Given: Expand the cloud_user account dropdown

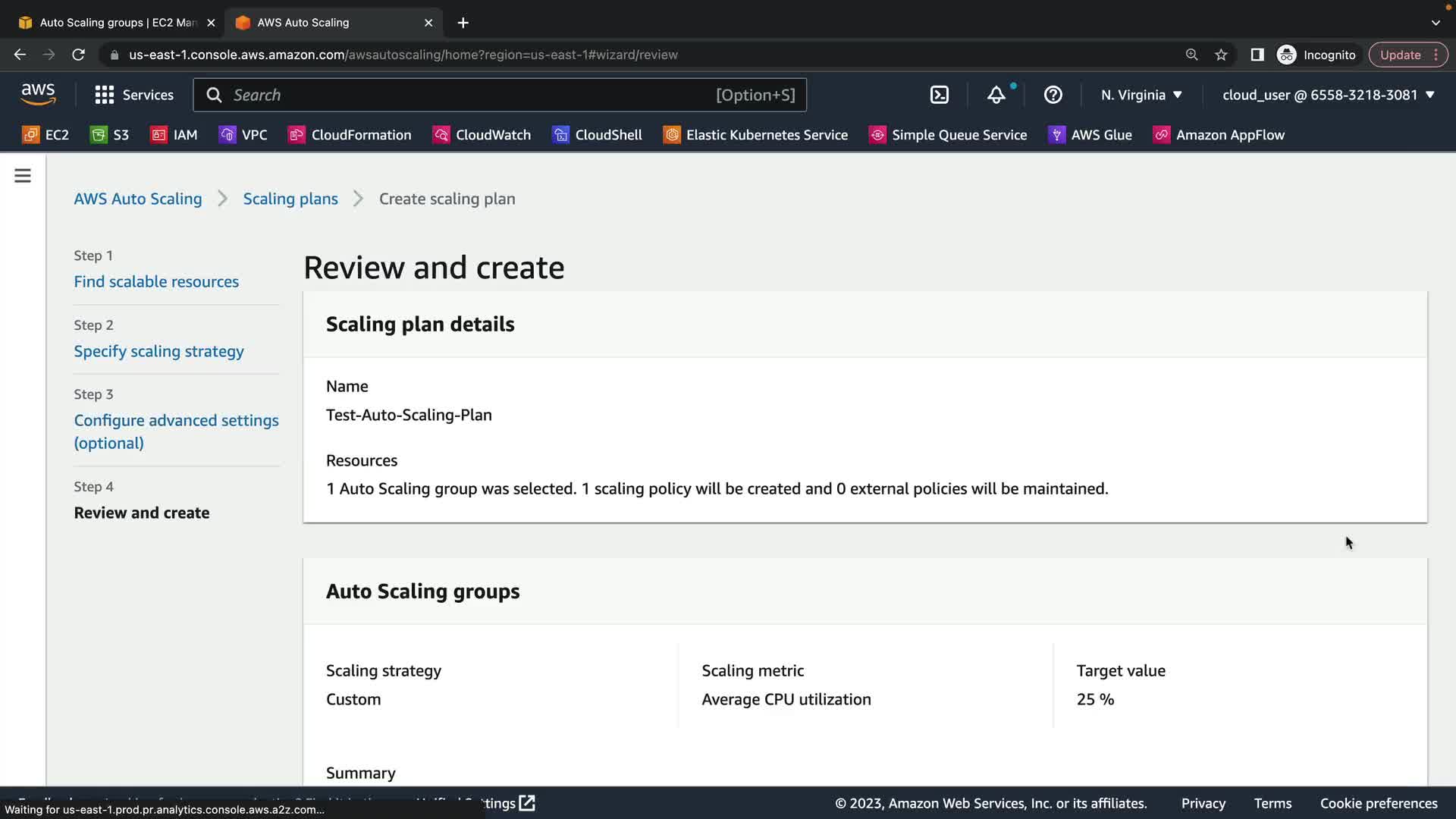Looking at the screenshot, I should tap(1328, 95).
